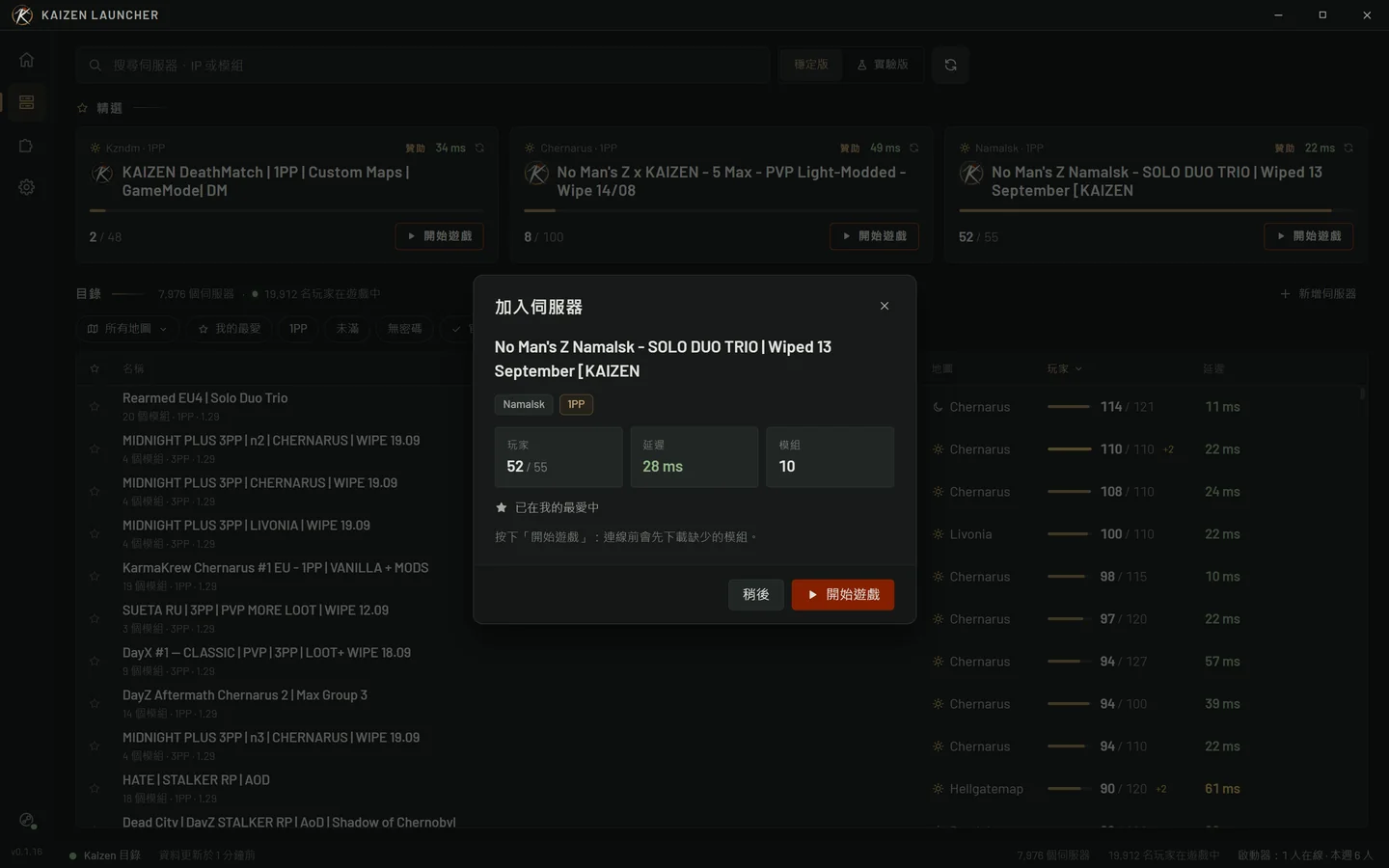This screenshot has height=868, width=1389.
Task: Click the red 開始遊戲 button in dialog
Action: [x=843, y=595]
